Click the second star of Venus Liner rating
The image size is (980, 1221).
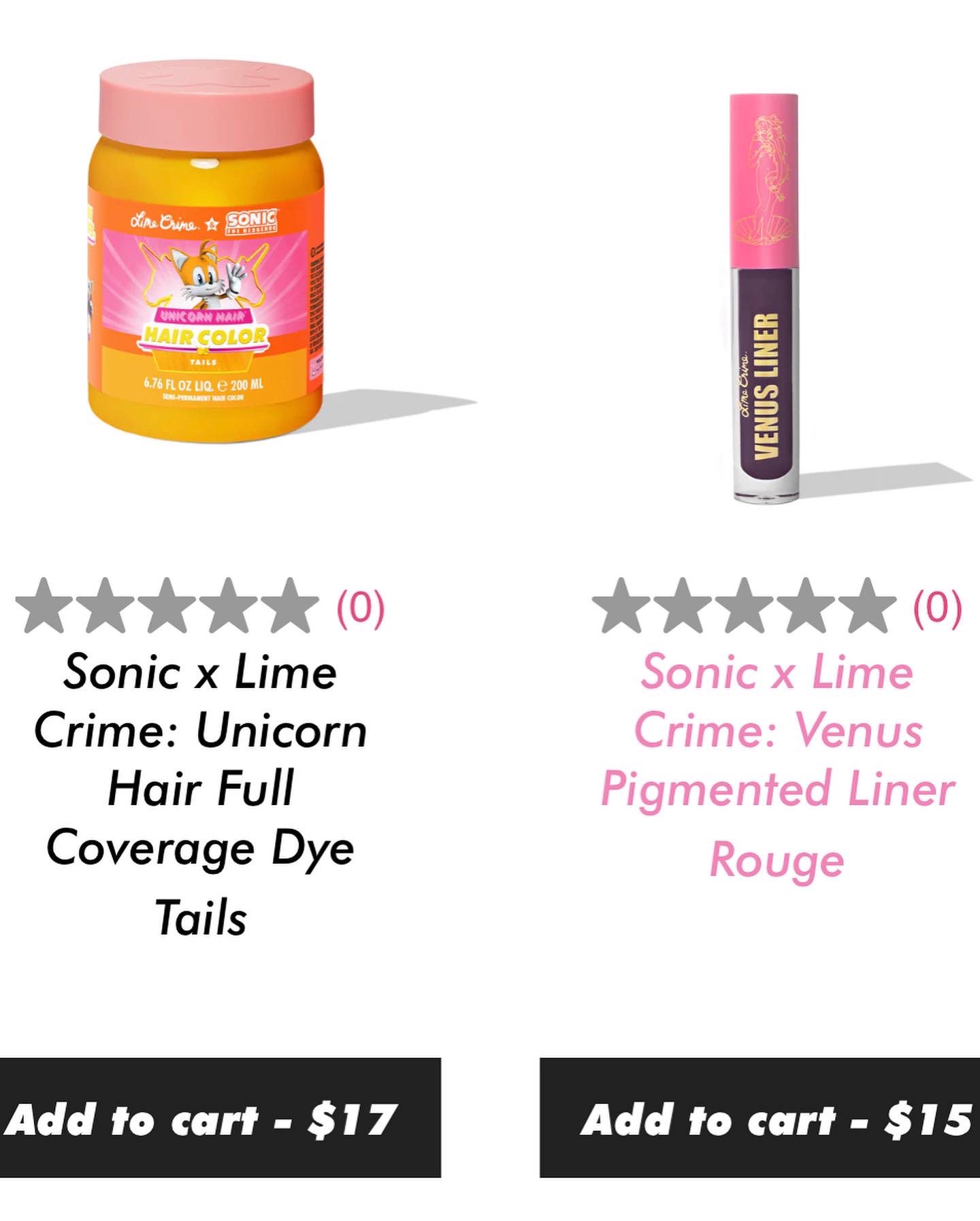tap(683, 606)
